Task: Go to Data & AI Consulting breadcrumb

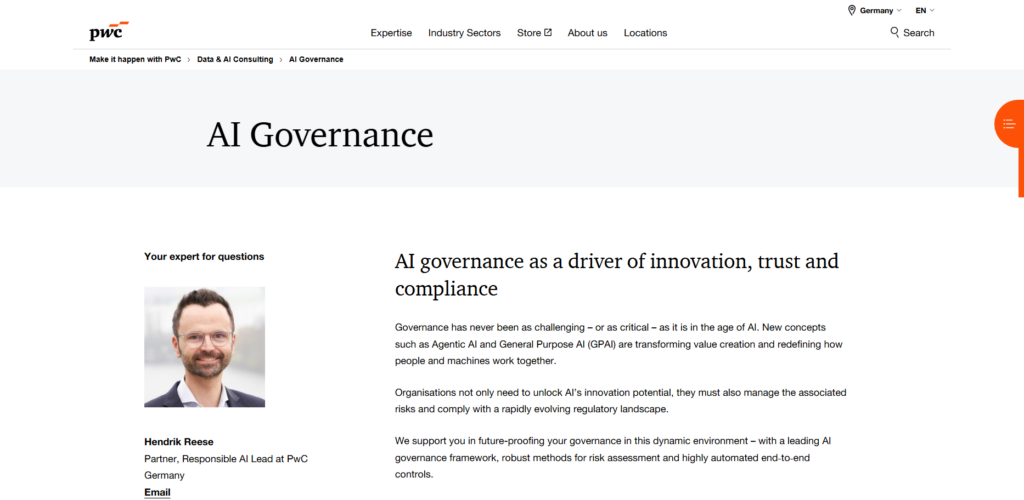Action: coord(235,59)
